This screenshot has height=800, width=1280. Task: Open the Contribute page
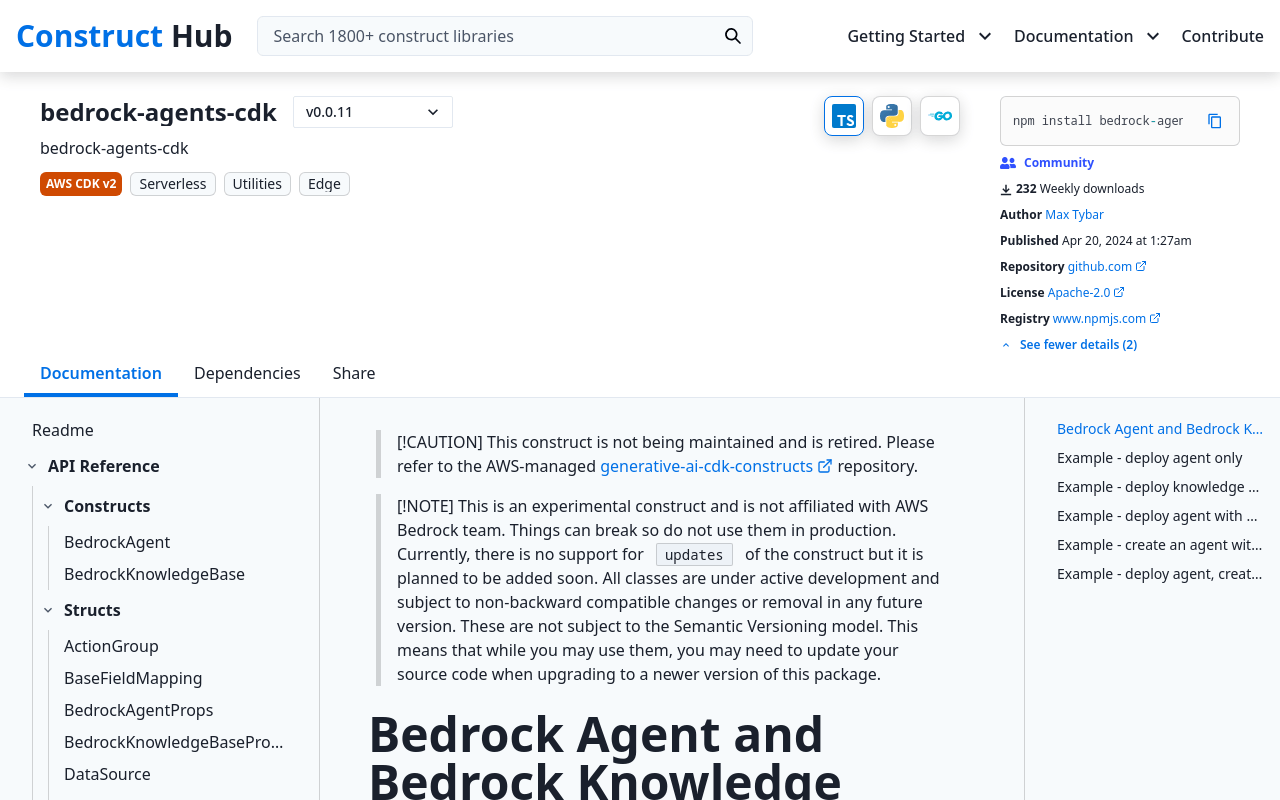click(x=1222, y=36)
